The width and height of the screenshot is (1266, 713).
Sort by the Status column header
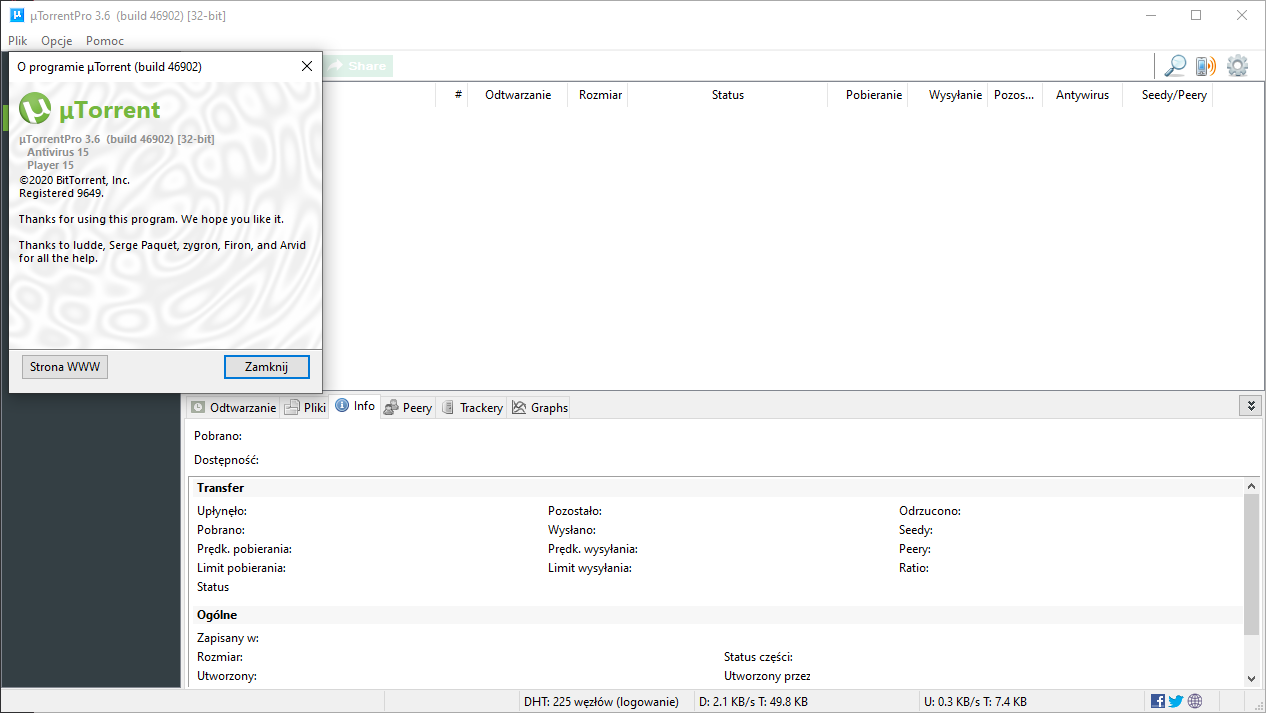pyautogui.click(x=728, y=95)
